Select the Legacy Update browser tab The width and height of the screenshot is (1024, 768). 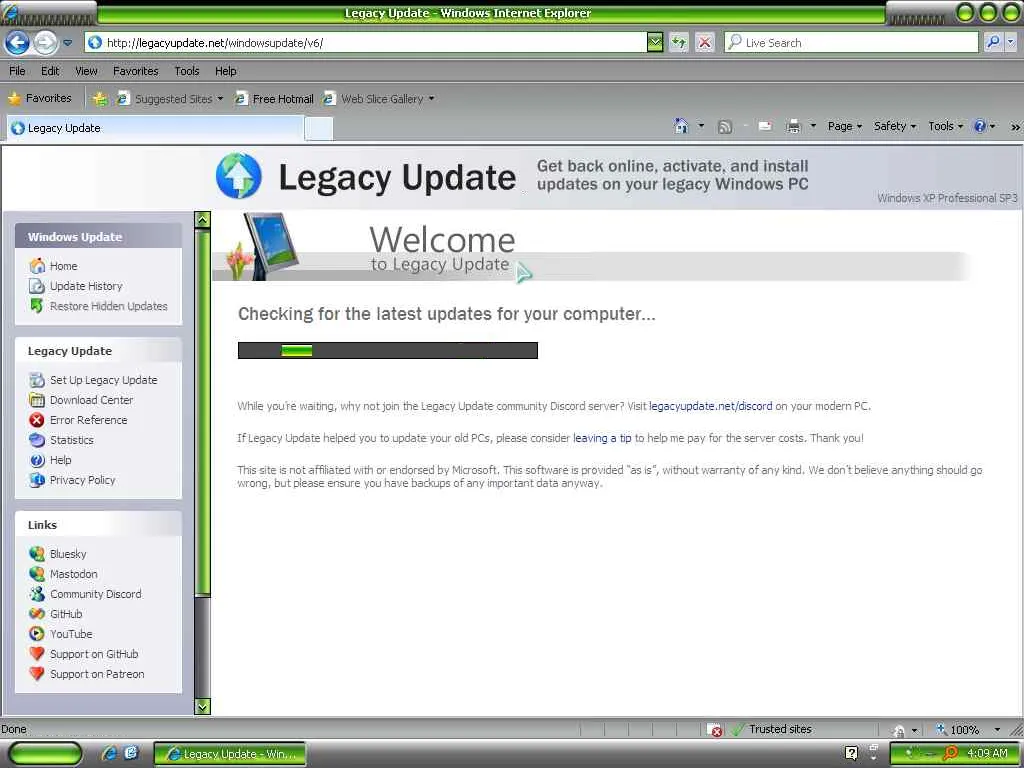coord(155,128)
